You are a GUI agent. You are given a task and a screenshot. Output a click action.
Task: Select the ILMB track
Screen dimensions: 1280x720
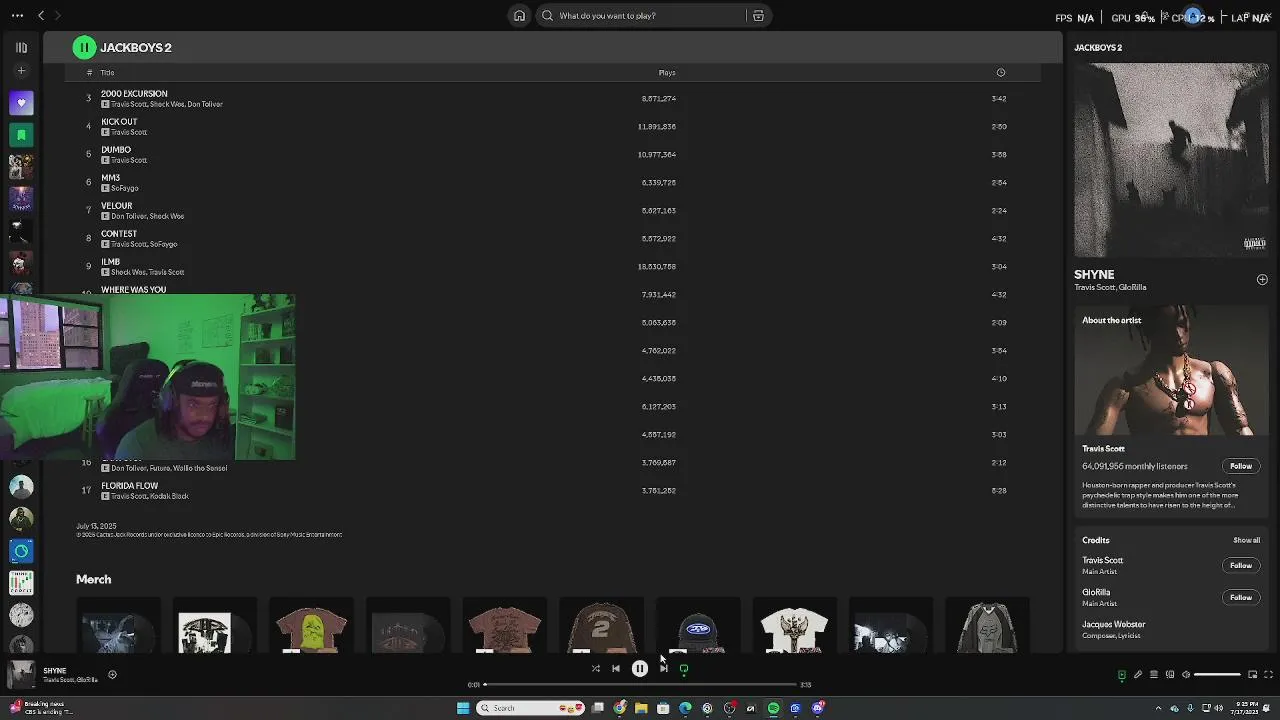coord(555,267)
